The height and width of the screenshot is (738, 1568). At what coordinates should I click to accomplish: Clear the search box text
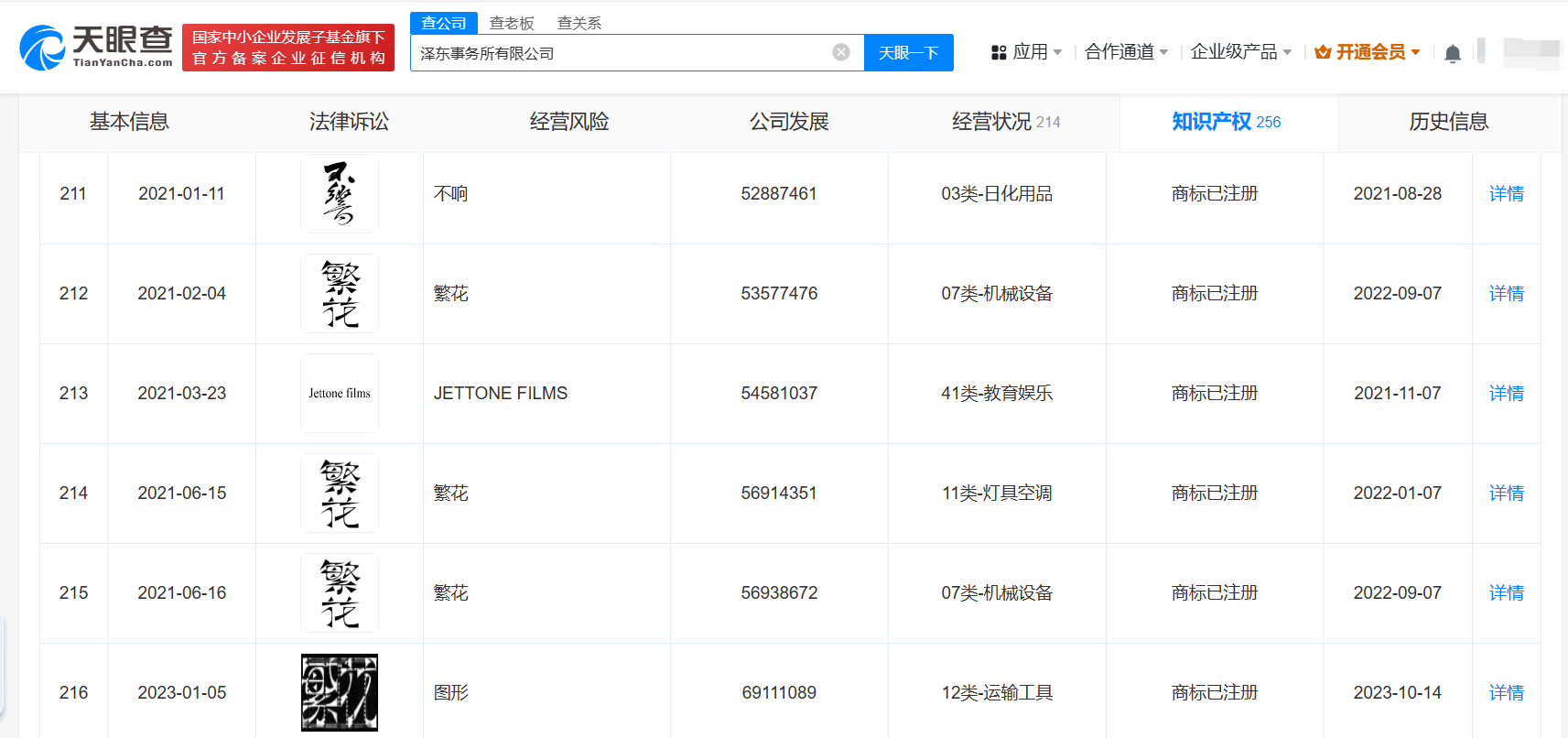840,52
